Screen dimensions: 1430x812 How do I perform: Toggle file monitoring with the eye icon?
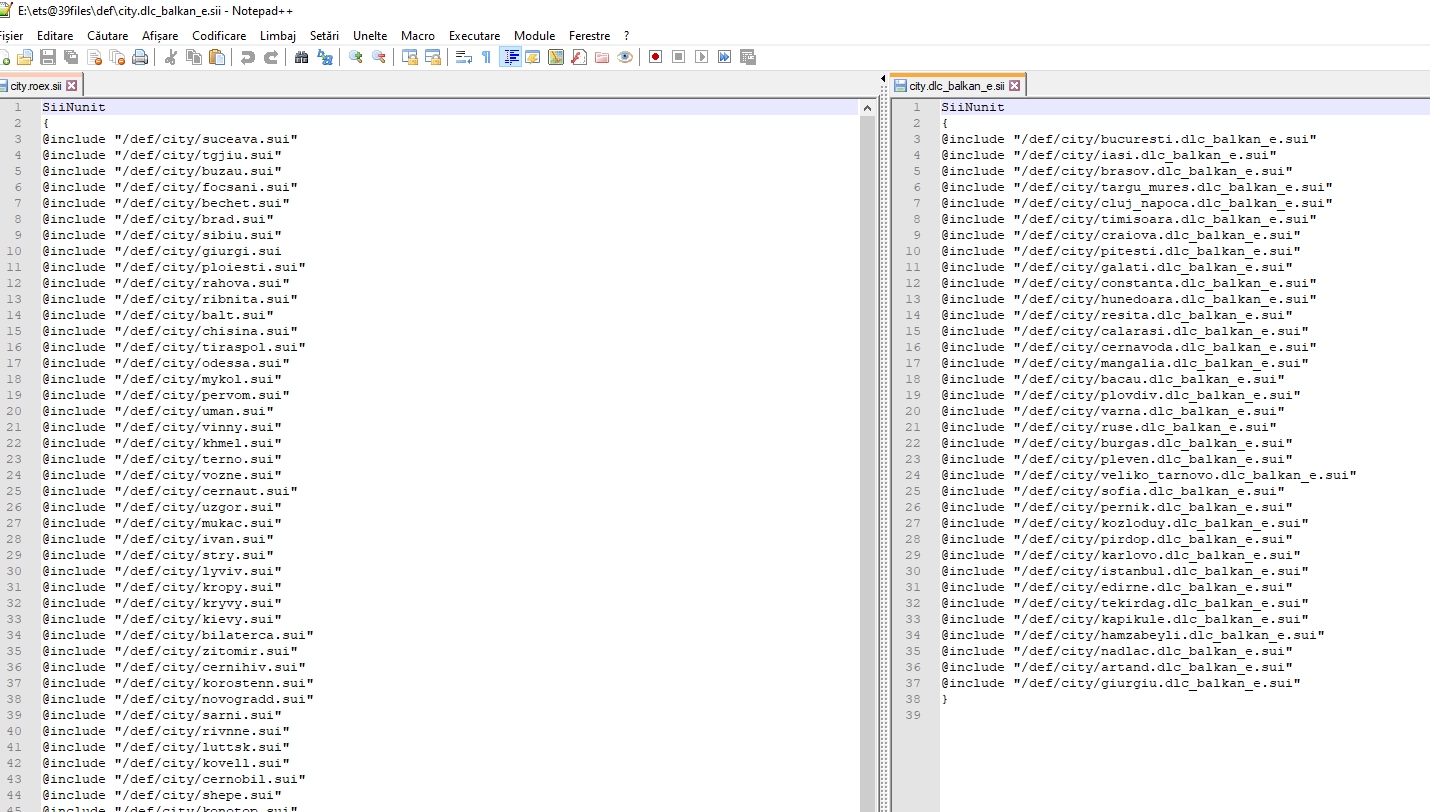click(625, 57)
